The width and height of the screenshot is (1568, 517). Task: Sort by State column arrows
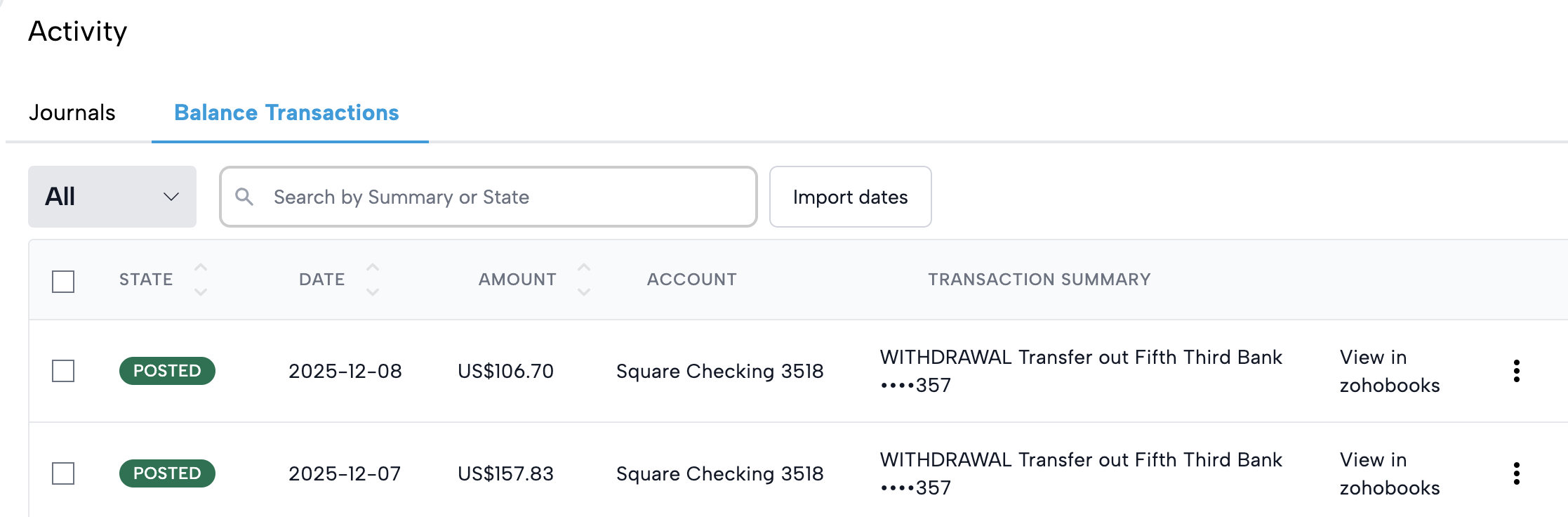(201, 280)
